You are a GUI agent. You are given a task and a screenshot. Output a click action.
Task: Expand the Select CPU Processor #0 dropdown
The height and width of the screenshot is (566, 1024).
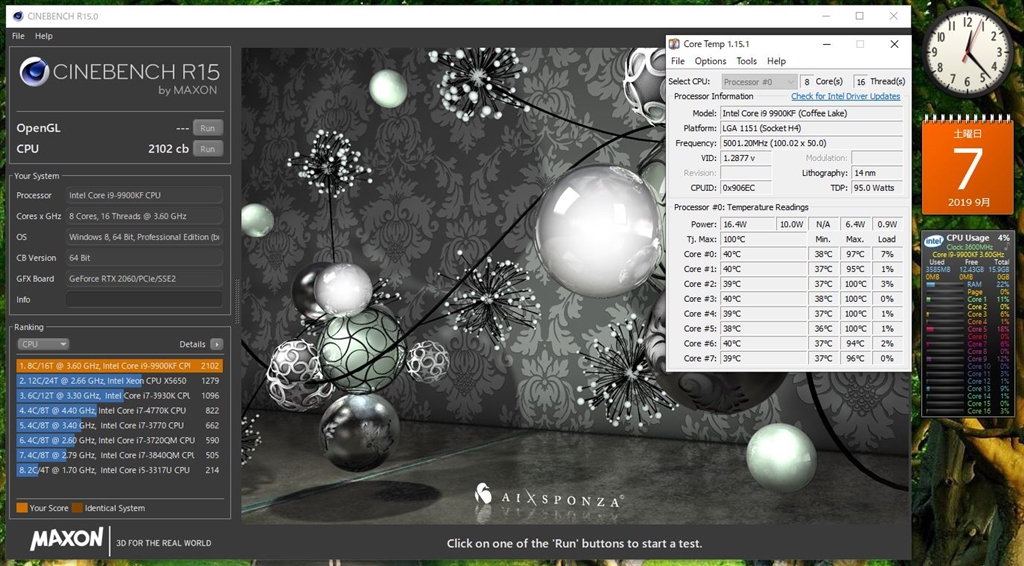[758, 81]
